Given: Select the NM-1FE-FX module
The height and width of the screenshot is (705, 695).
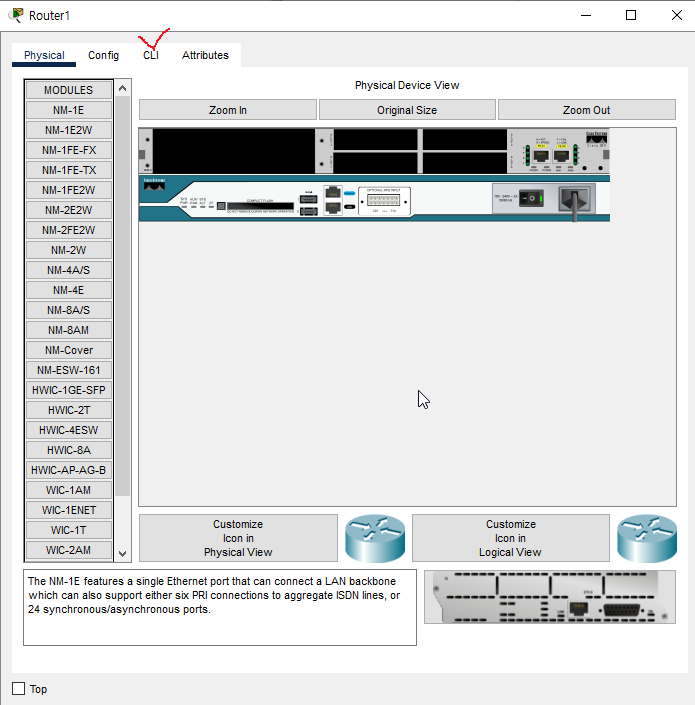Looking at the screenshot, I should tap(69, 150).
